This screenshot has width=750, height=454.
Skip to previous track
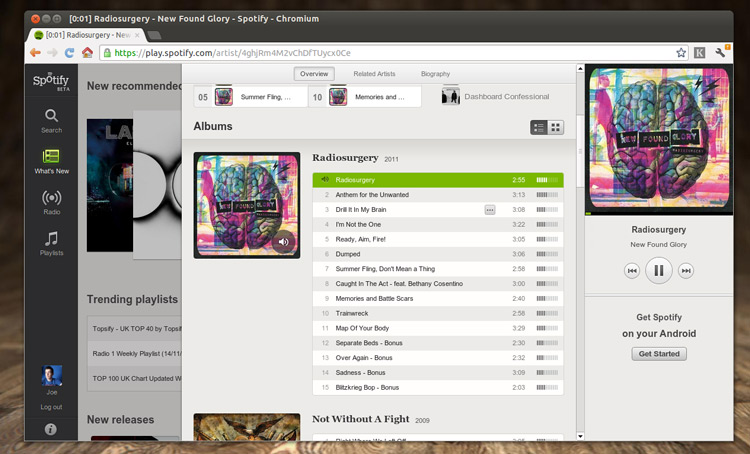631,271
